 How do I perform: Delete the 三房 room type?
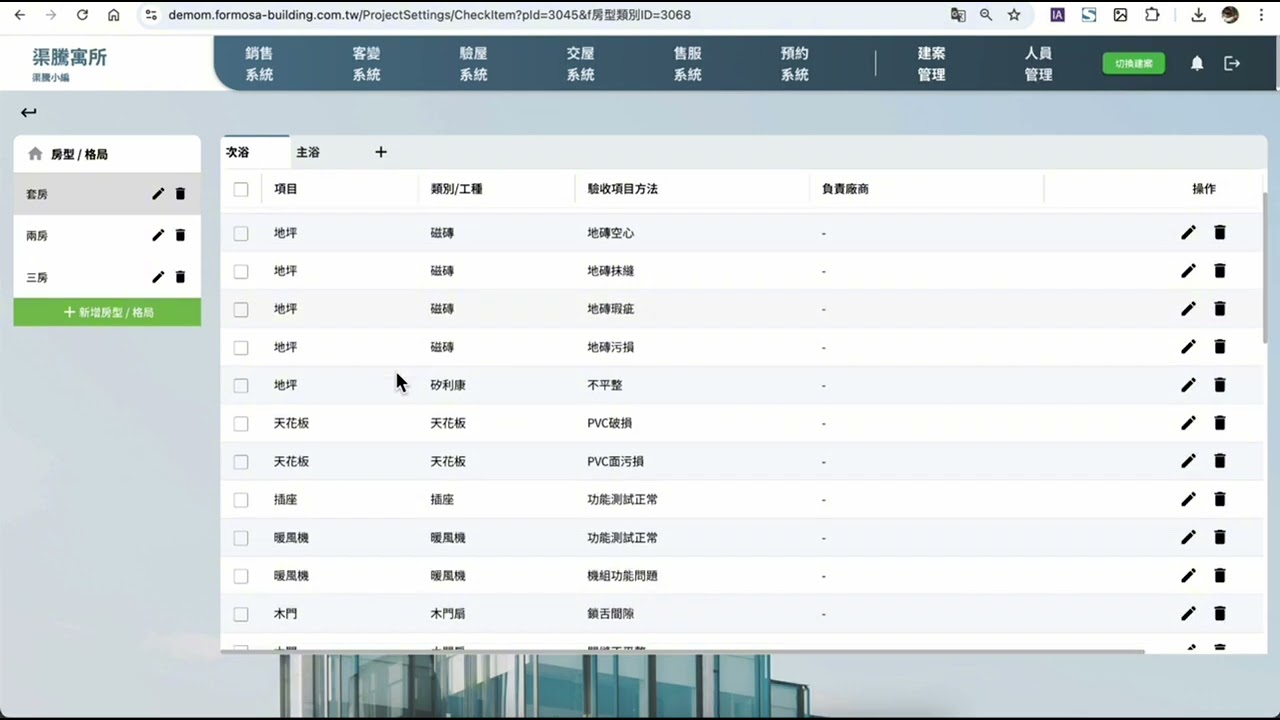pos(180,277)
